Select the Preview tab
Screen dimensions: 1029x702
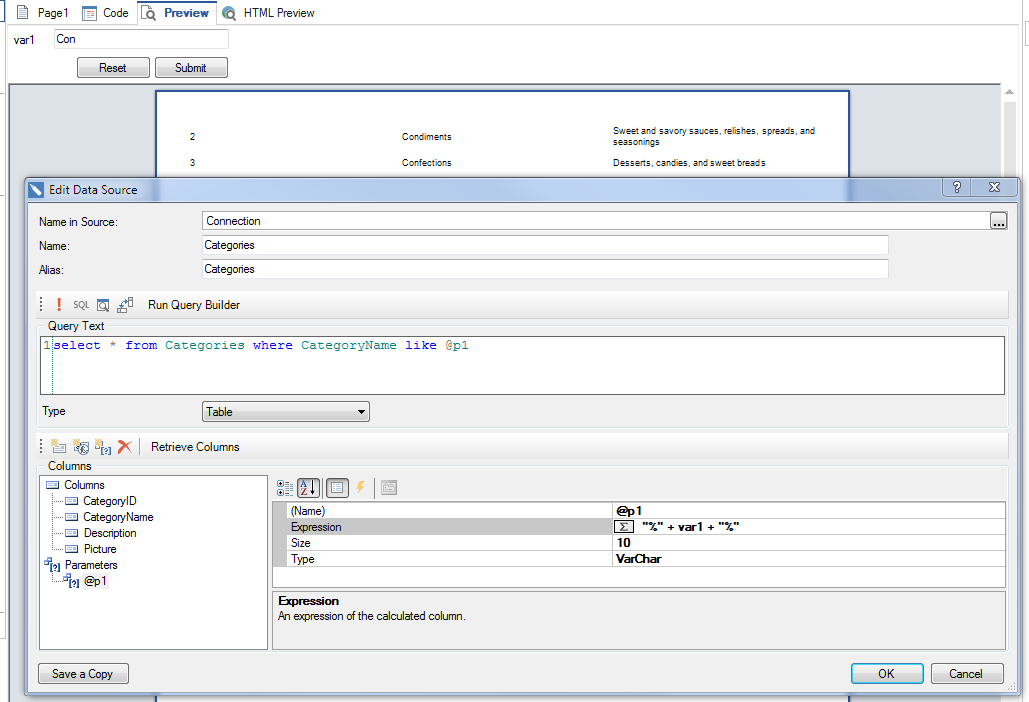pyautogui.click(x=177, y=12)
